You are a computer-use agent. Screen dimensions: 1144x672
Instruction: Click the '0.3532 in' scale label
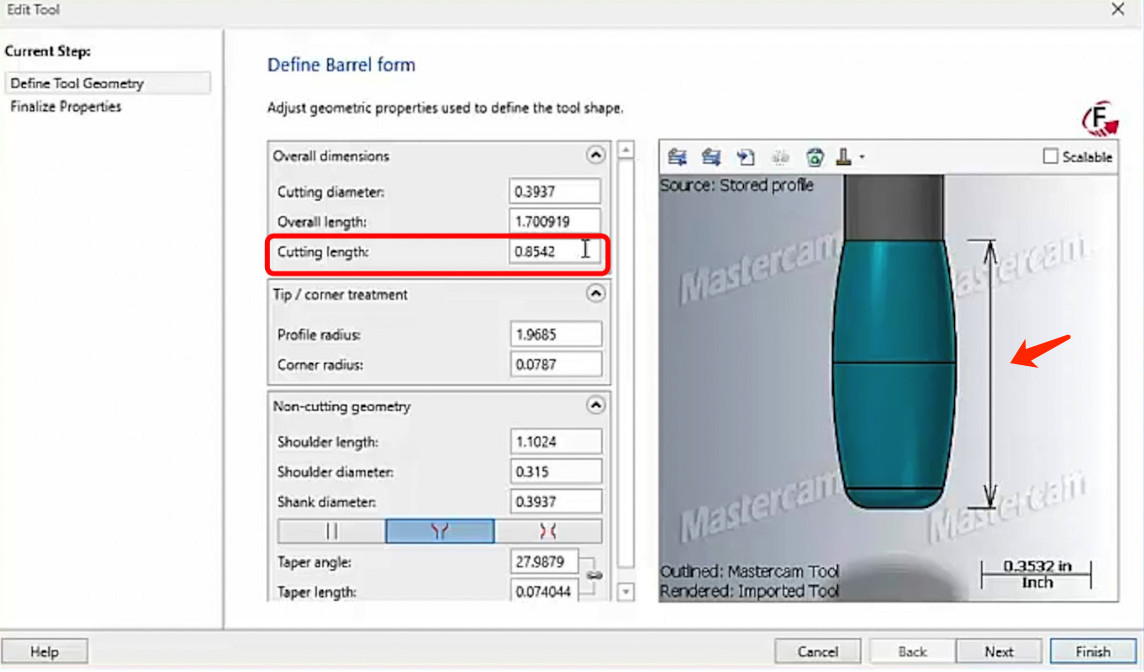[1037, 566]
